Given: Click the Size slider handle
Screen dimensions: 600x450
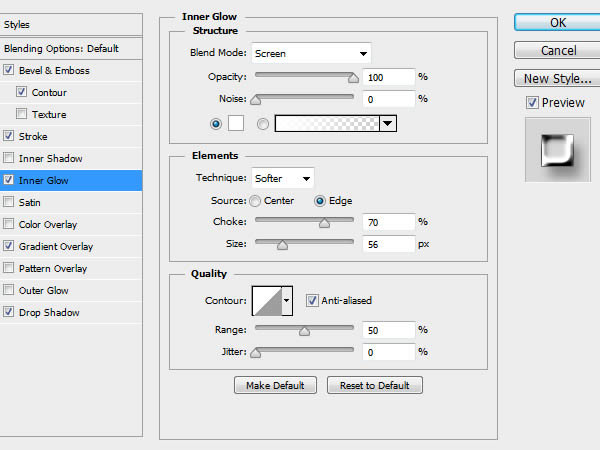Looking at the screenshot, I should pos(282,245).
